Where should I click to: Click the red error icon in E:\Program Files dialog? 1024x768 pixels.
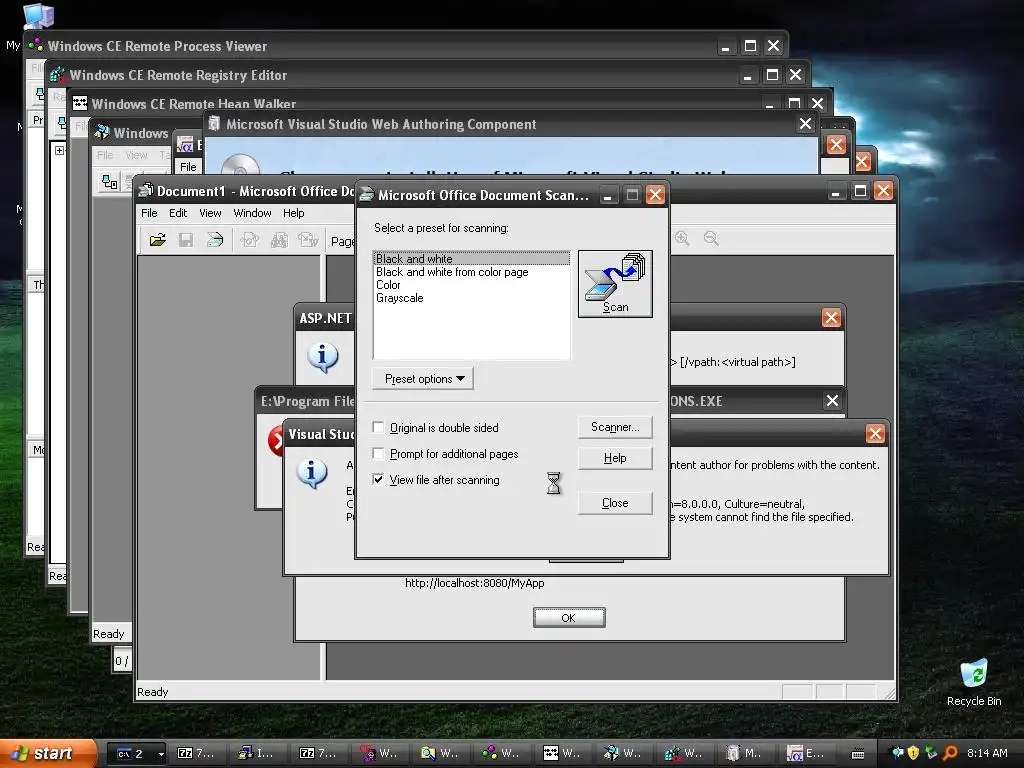274,441
